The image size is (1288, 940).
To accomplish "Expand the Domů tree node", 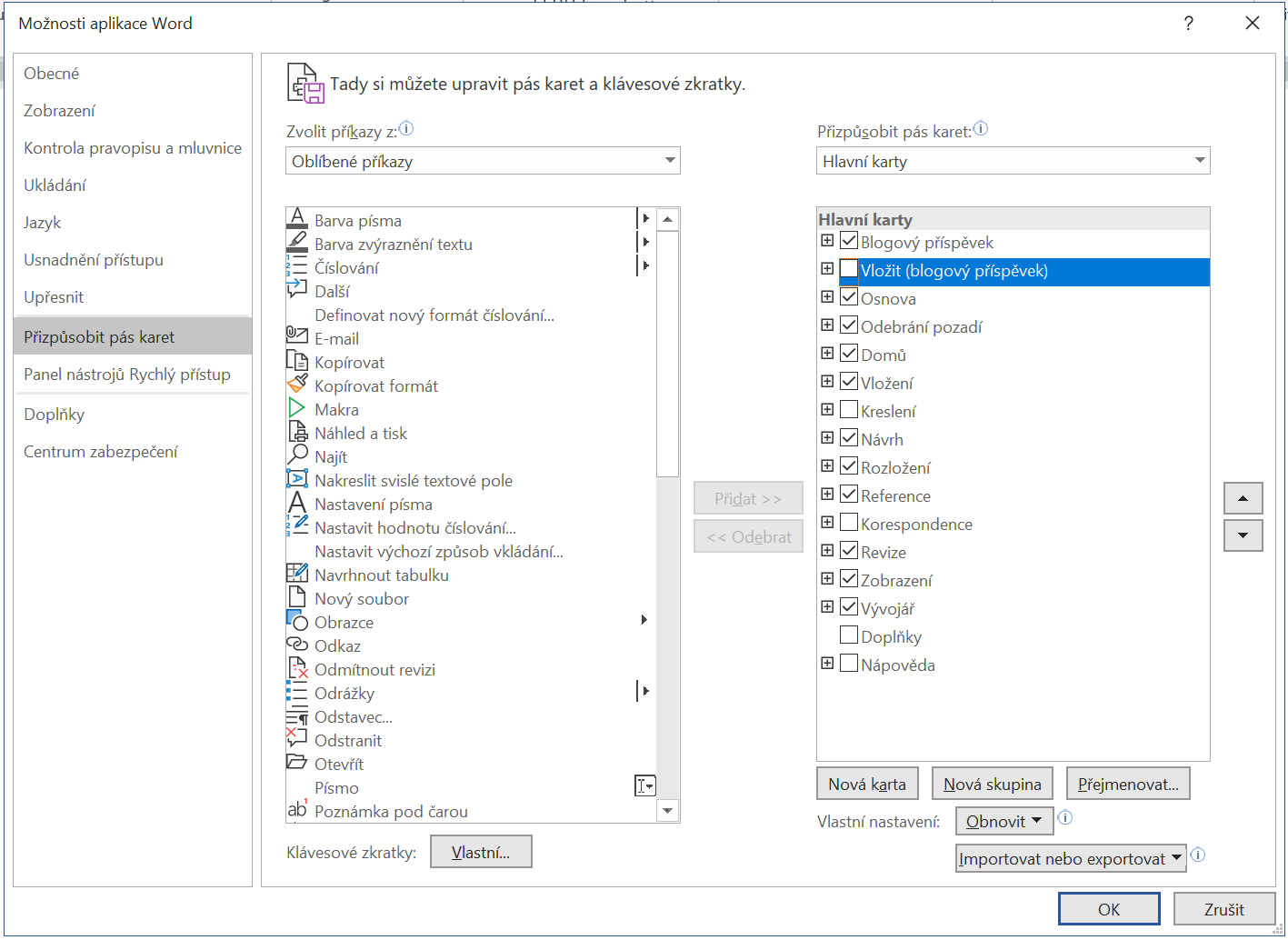I will (x=827, y=354).
